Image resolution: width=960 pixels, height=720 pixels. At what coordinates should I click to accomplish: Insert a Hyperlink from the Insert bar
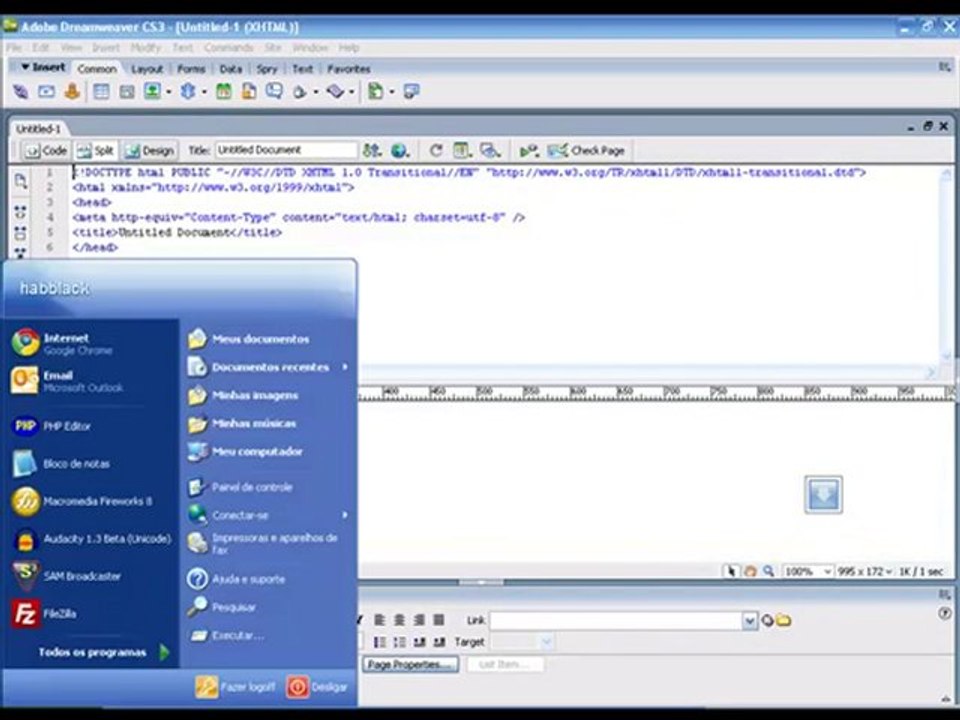pos(21,92)
